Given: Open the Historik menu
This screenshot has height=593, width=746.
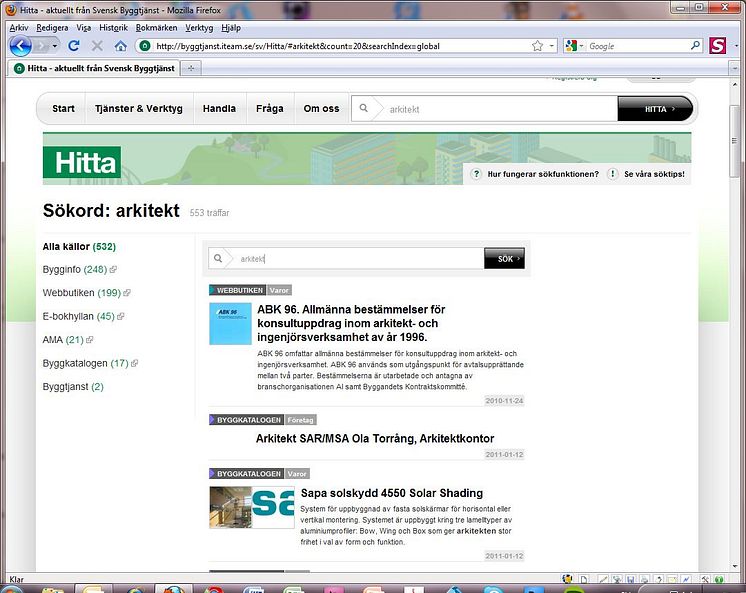Looking at the screenshot, I should pos(113,28).
